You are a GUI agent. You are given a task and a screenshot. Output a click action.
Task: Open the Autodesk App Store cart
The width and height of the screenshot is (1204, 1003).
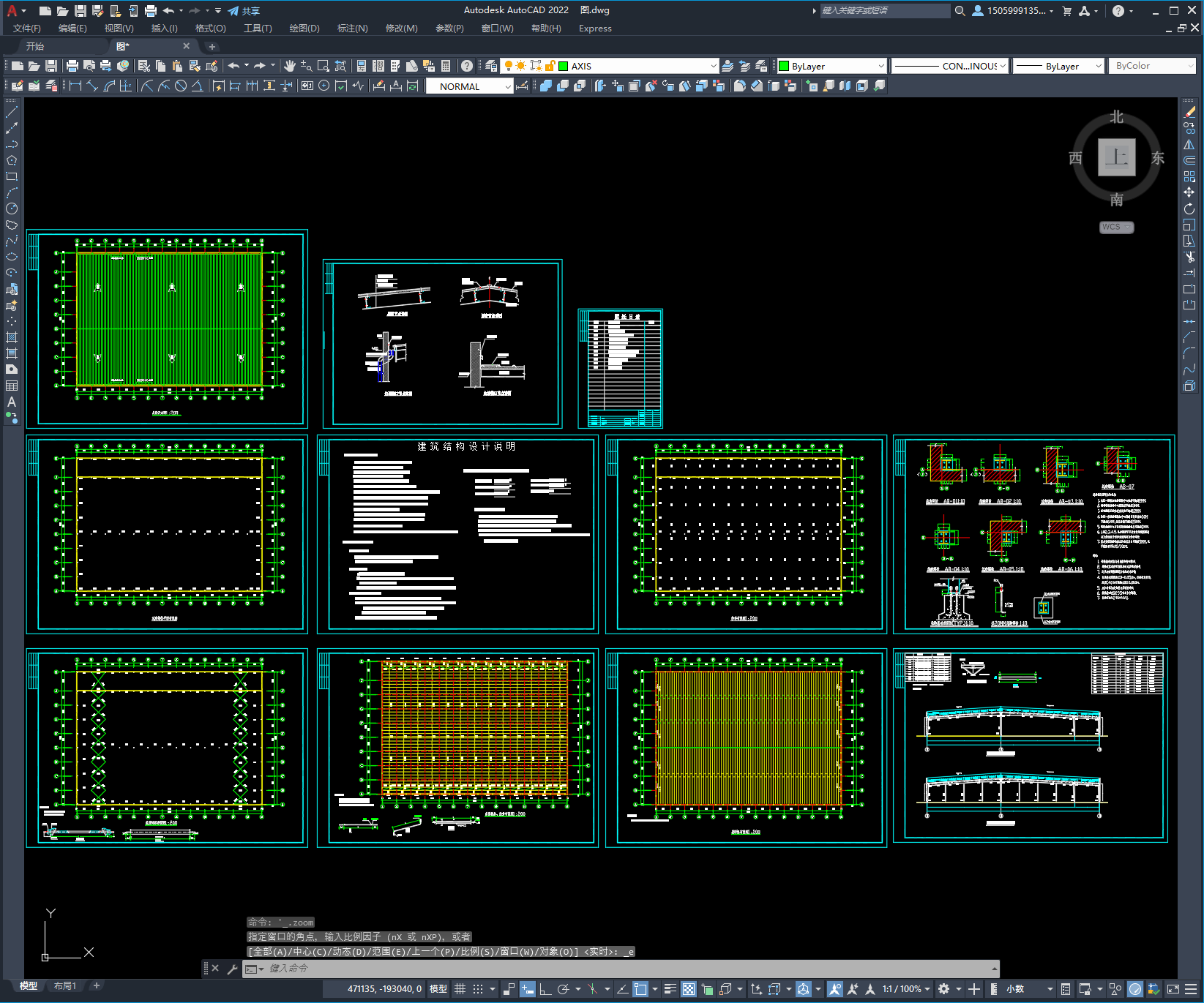click(1066, 10)
